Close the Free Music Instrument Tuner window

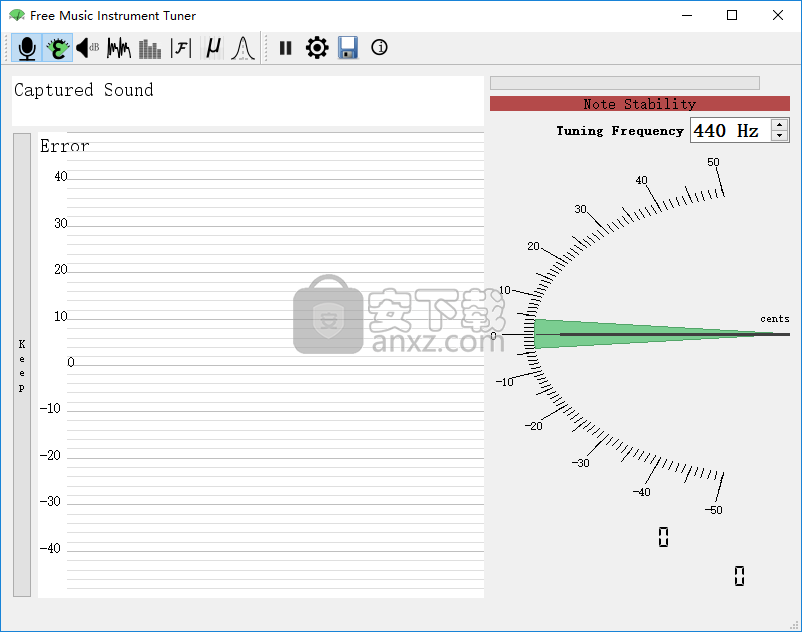777,15
